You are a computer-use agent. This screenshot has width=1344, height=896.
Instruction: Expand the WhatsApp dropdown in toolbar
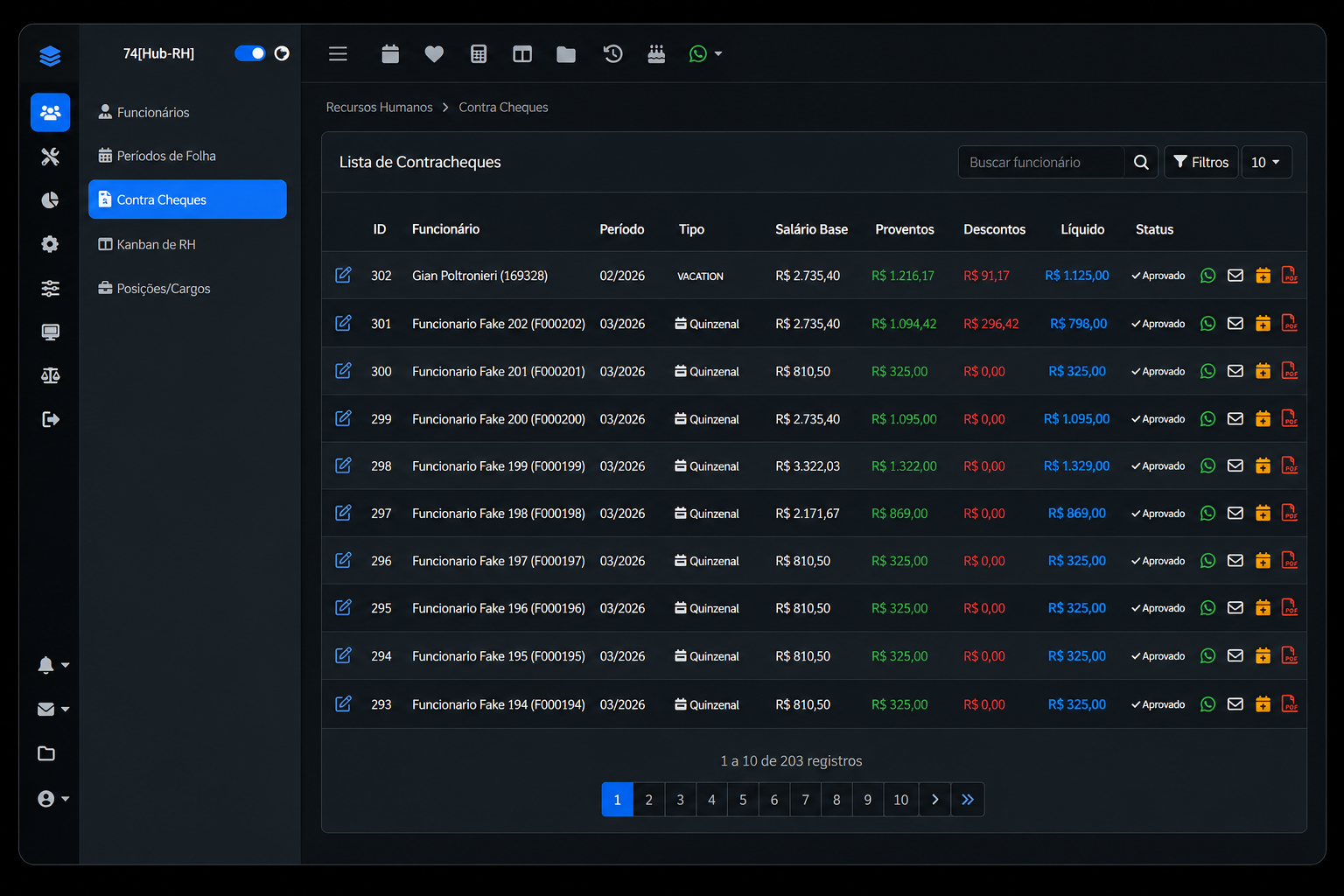pyautogui.click(x=705, y=54)
